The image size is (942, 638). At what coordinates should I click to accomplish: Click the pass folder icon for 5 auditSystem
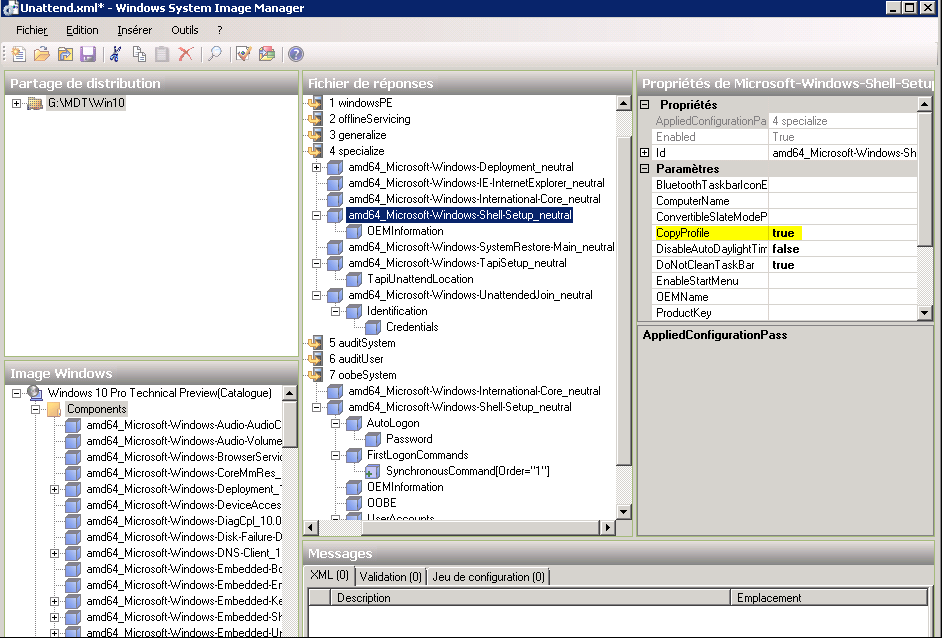point(315,343)
